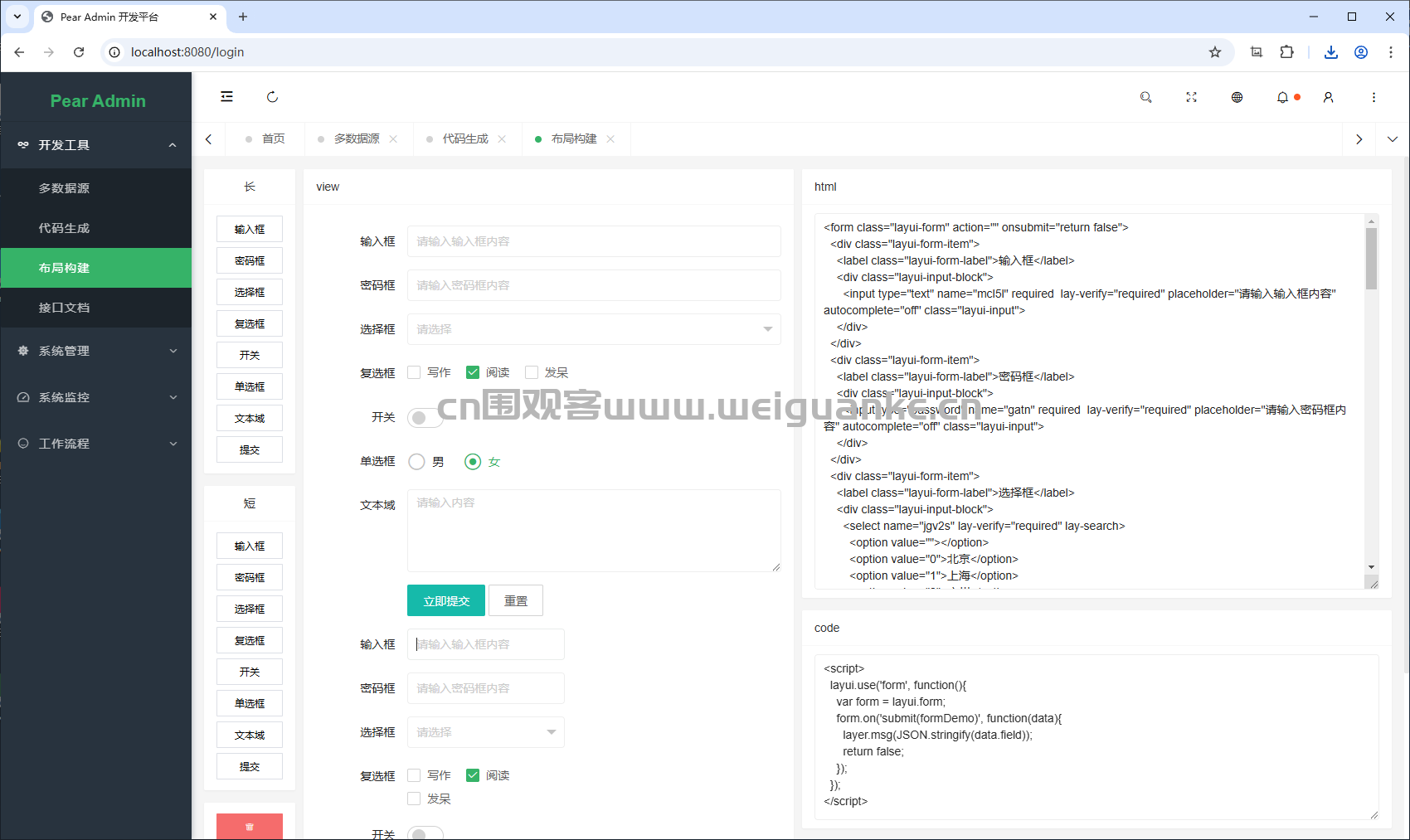Image resolution: width=1410 pixels, height=840 pixels.
Task: Uncheck the second form's 阅读 checkbox
Action: point(473,775)
